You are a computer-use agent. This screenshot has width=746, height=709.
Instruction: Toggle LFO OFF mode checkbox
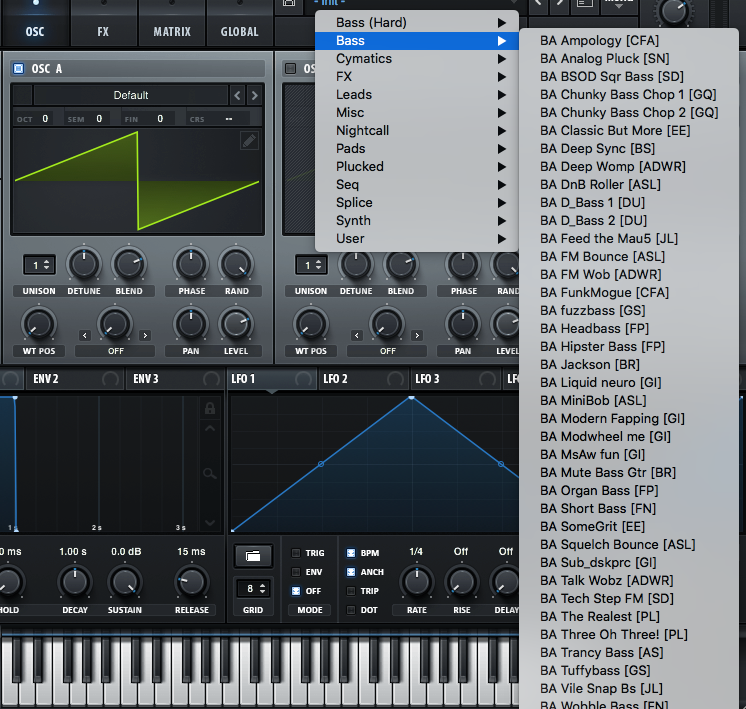click(x=296, y=591)
